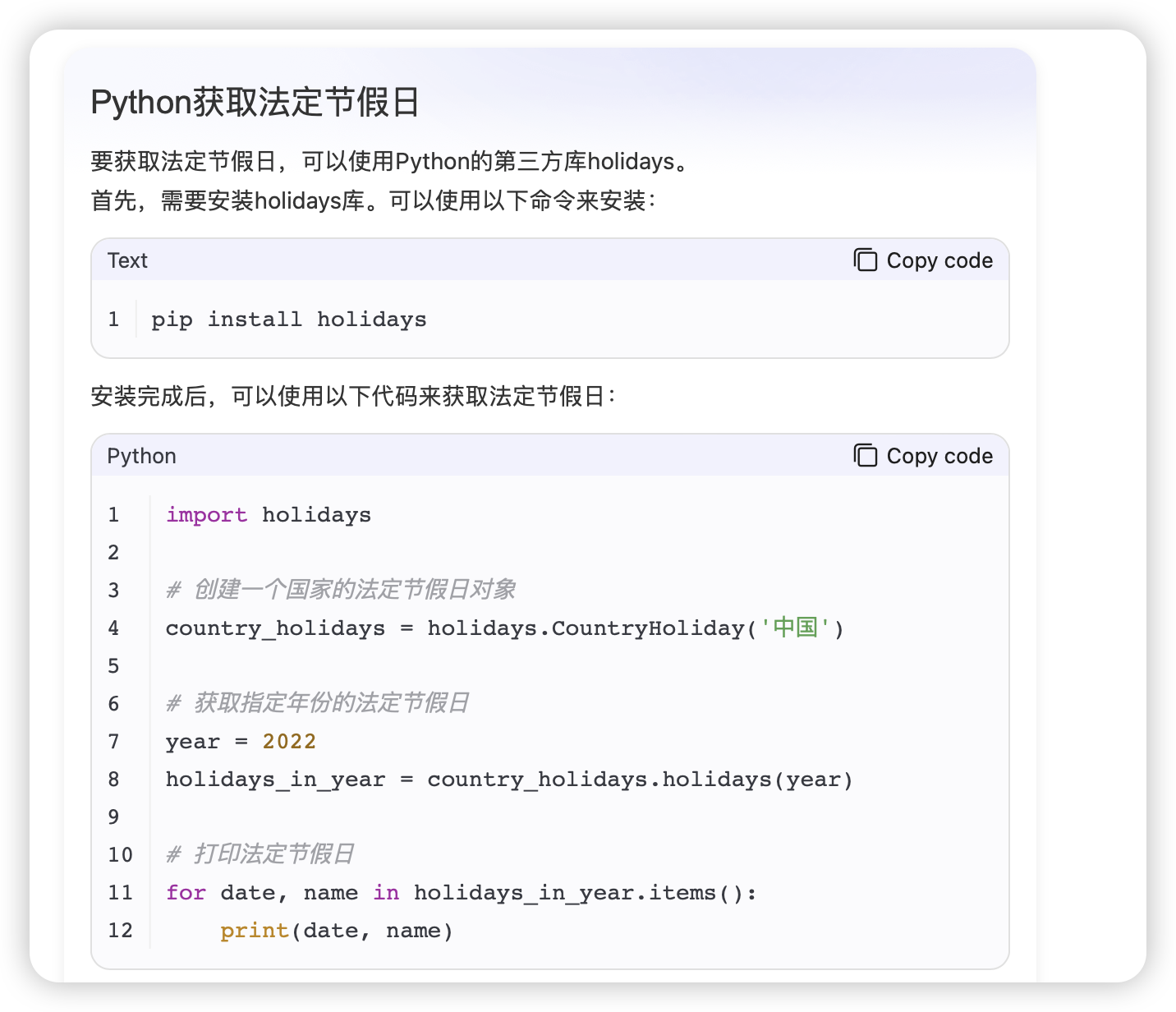Copy code from the Text block
Screen dimensions: 1176x1012
(923, 260)
